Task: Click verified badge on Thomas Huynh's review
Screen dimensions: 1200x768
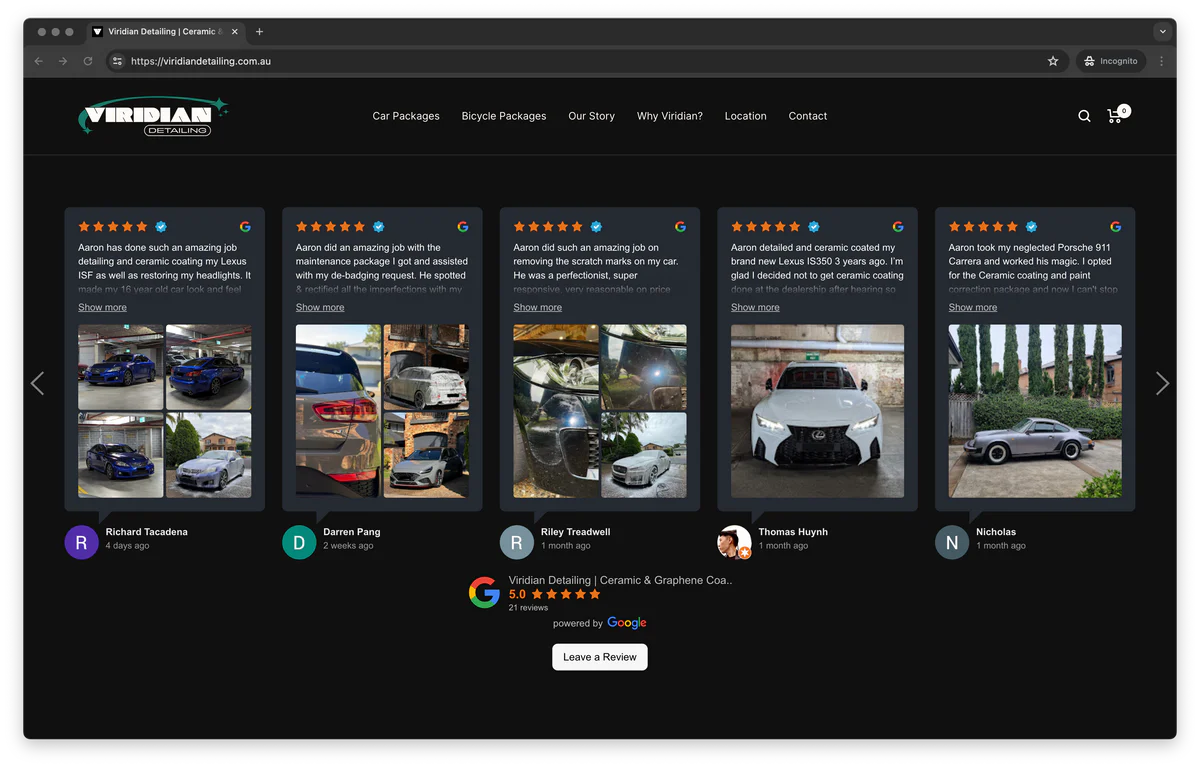Action: 814,227
